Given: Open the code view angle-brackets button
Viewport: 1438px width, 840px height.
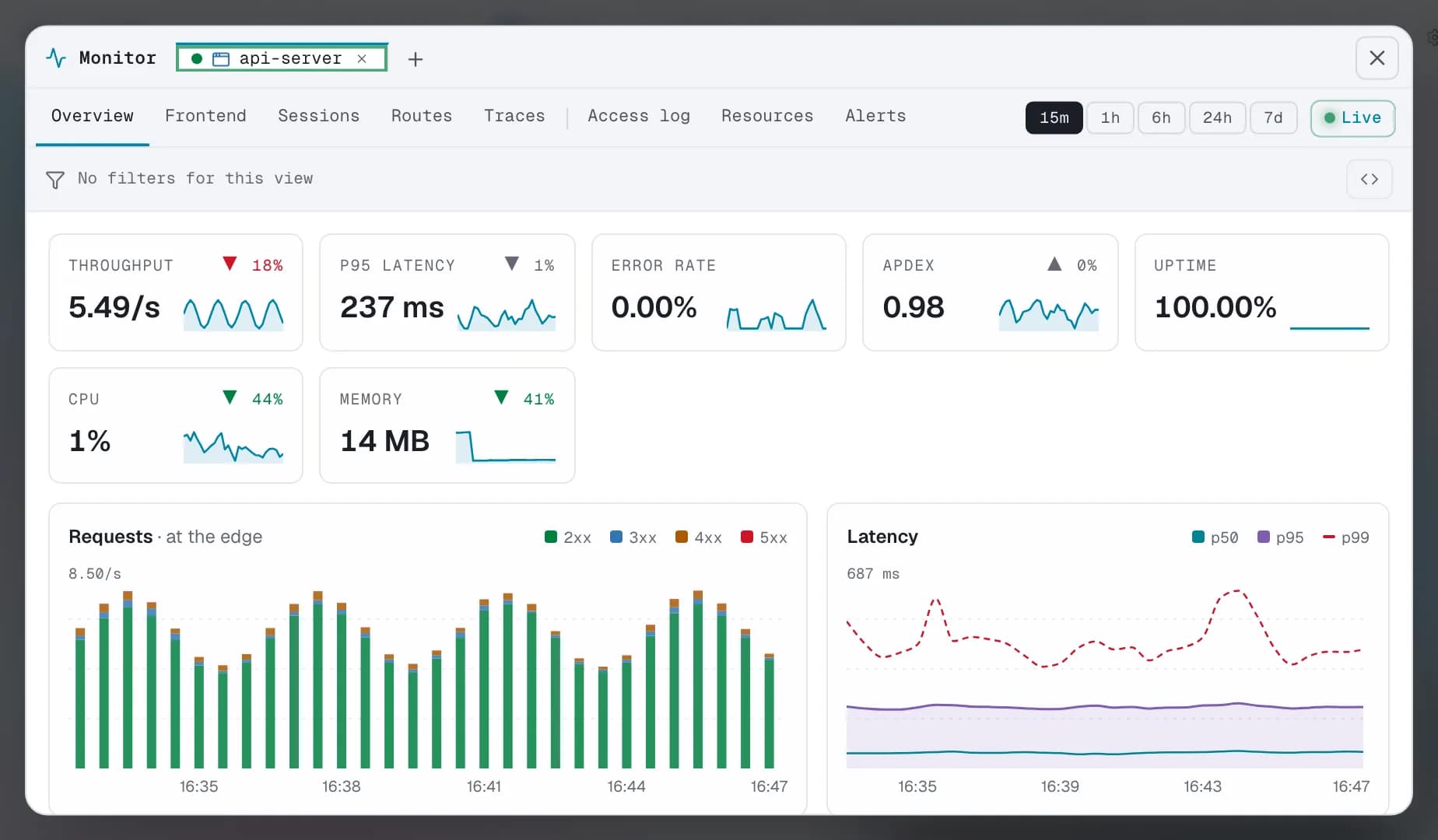Looking at the screenshot, I should click(1369, 179).
